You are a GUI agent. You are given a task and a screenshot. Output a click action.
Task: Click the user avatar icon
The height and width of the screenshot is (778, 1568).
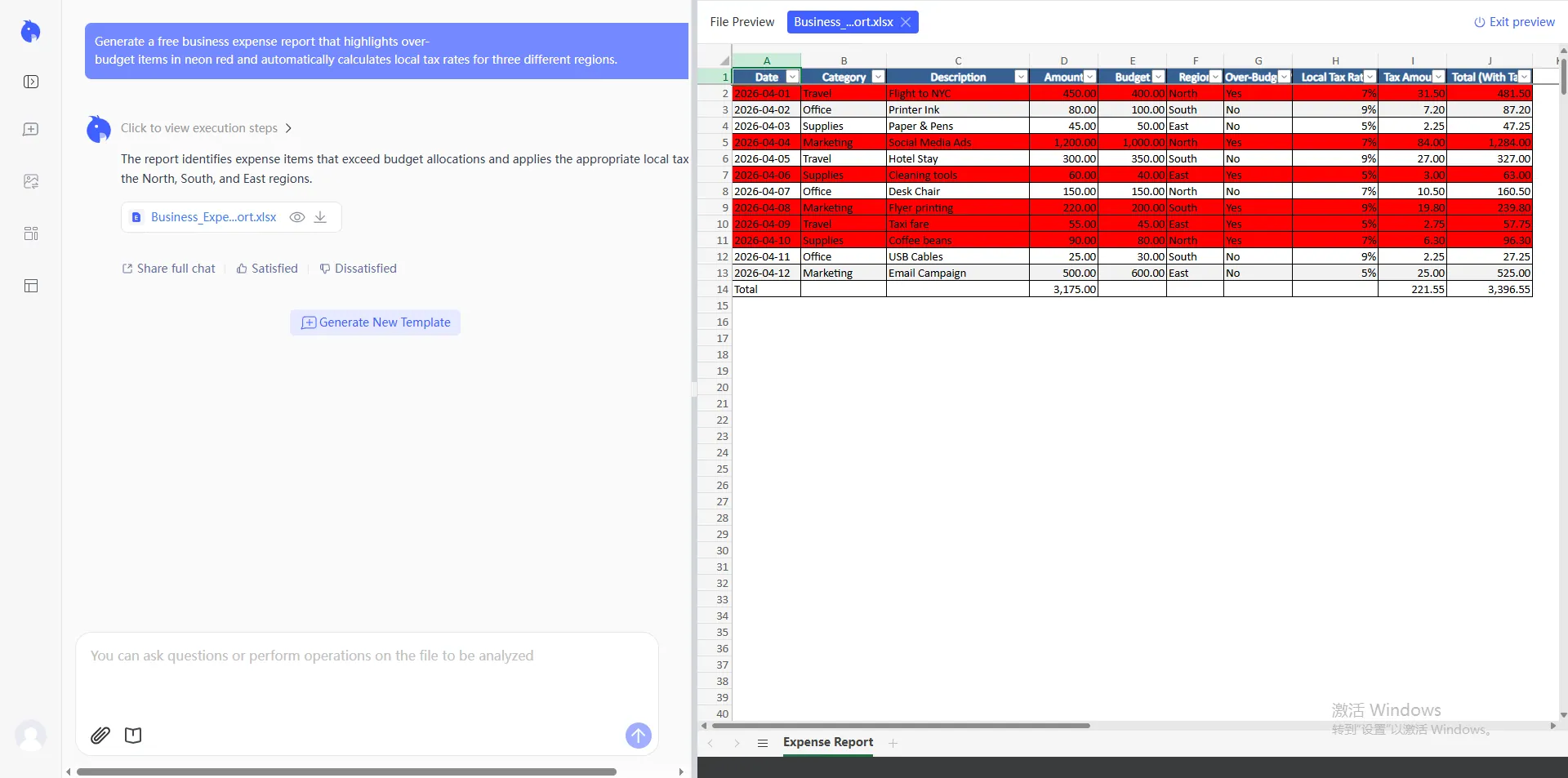[31, 736]
